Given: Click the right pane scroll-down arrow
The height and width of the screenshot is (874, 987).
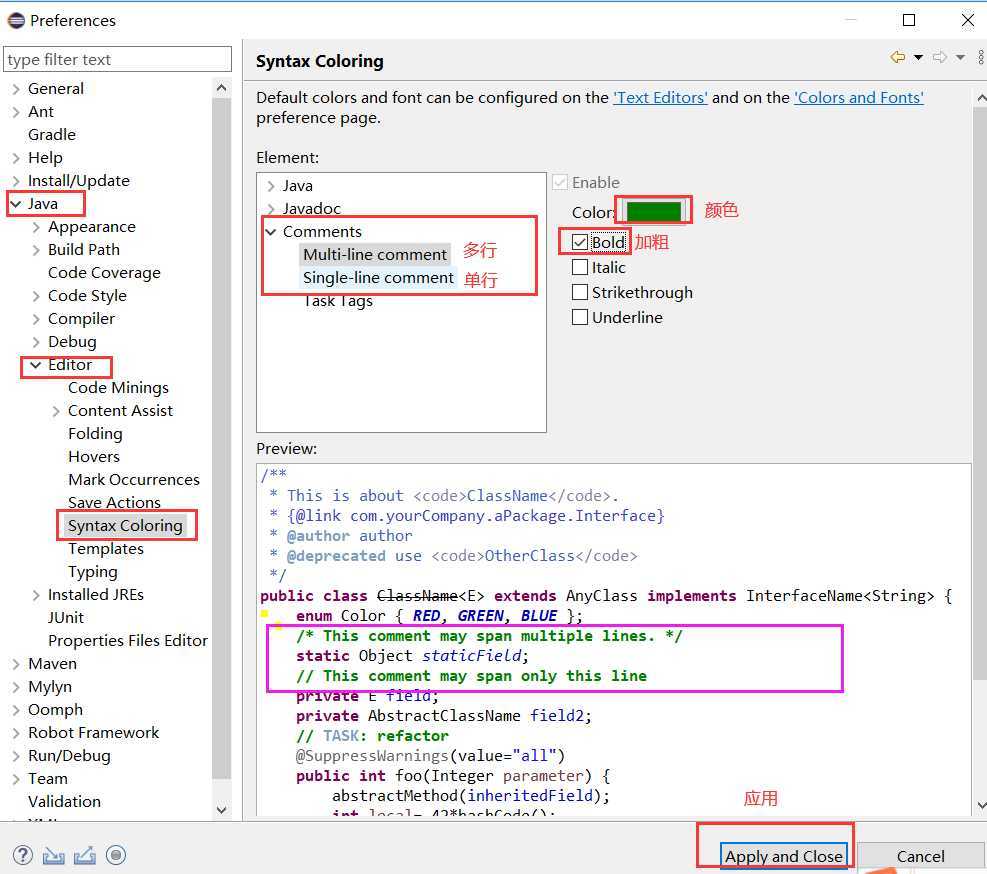Looking at the screenshot, I should 981,805.
